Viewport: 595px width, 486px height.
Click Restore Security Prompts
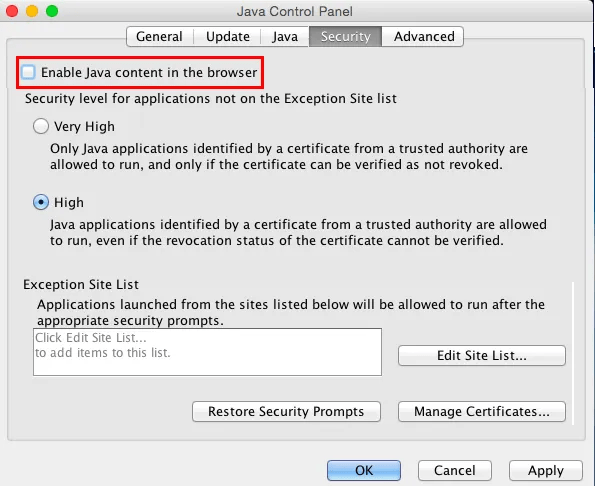286,412
